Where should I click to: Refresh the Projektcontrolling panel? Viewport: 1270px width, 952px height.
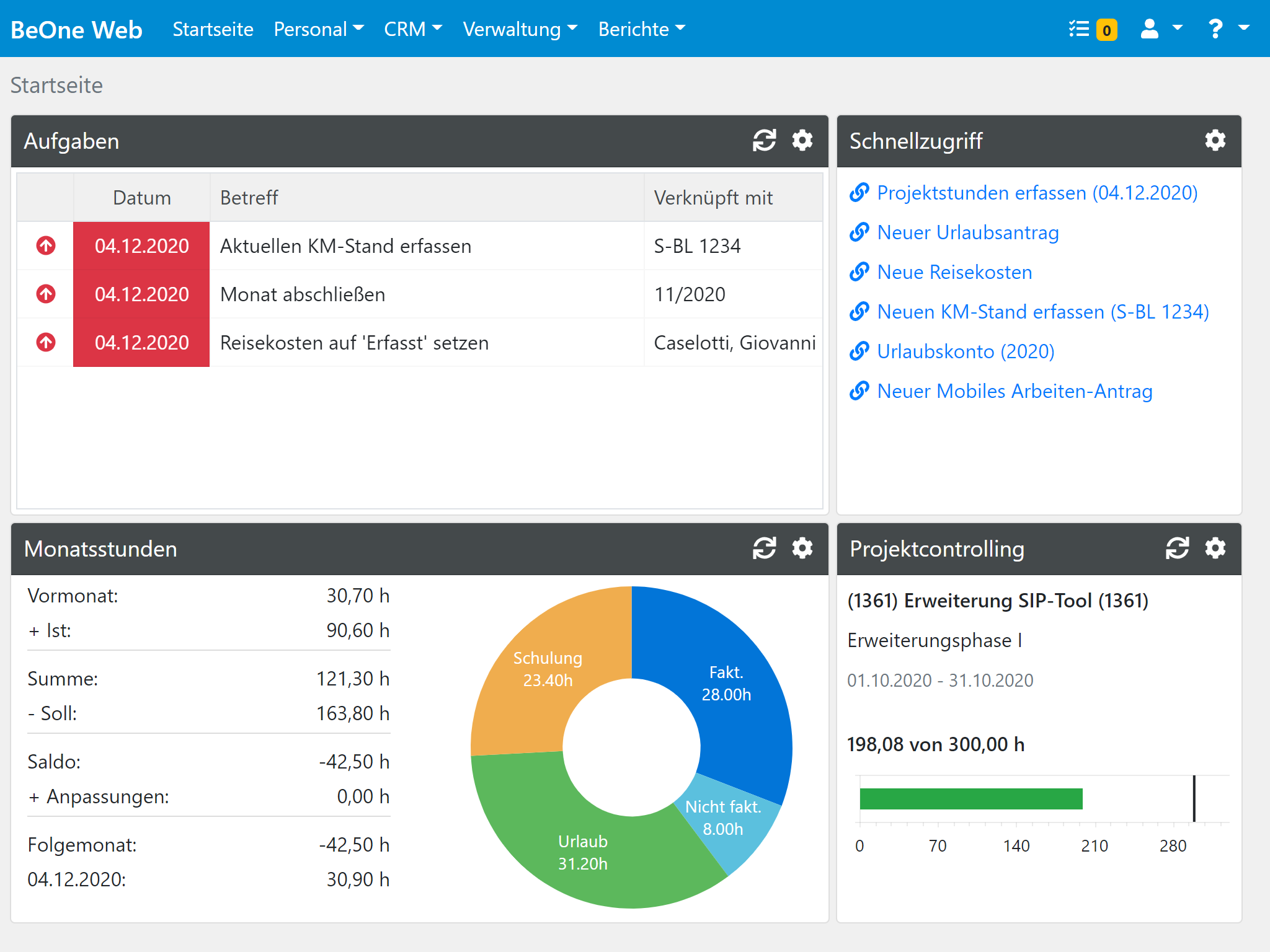(x=1177, y=549)
